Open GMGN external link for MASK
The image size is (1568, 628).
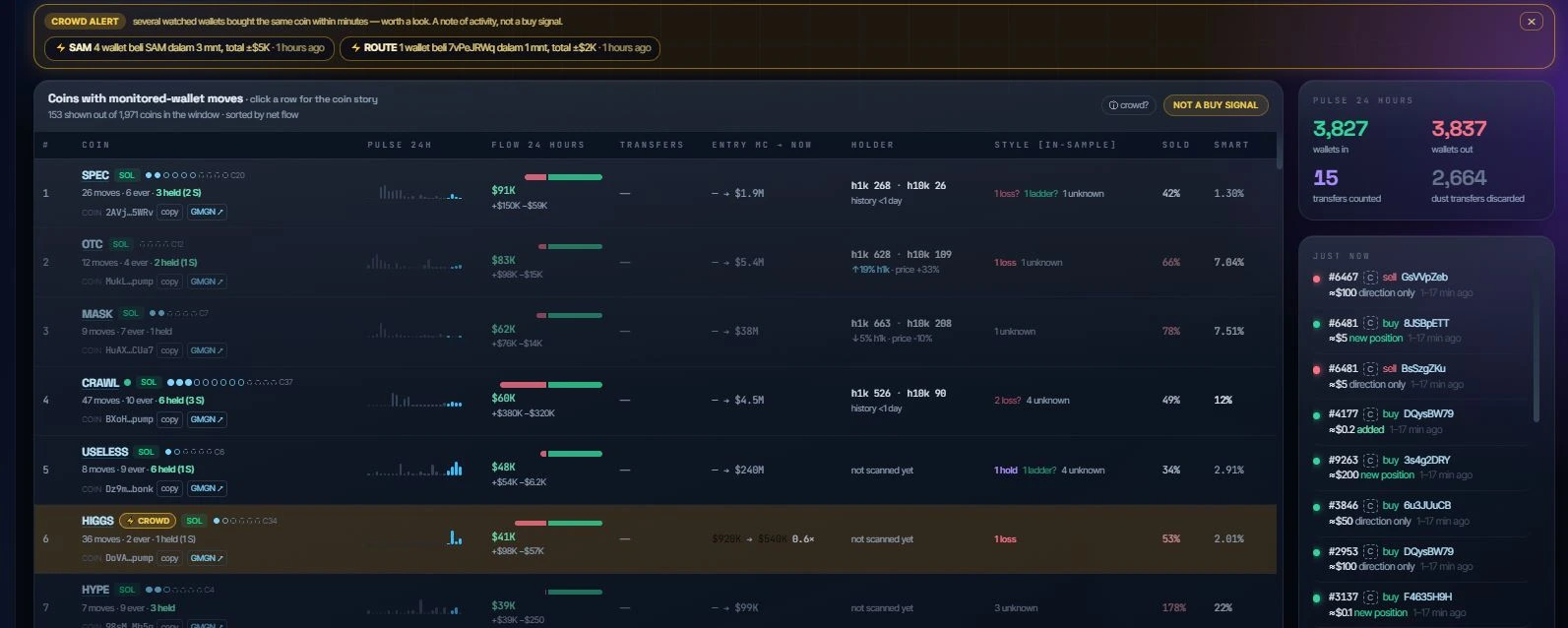point(207,350)
